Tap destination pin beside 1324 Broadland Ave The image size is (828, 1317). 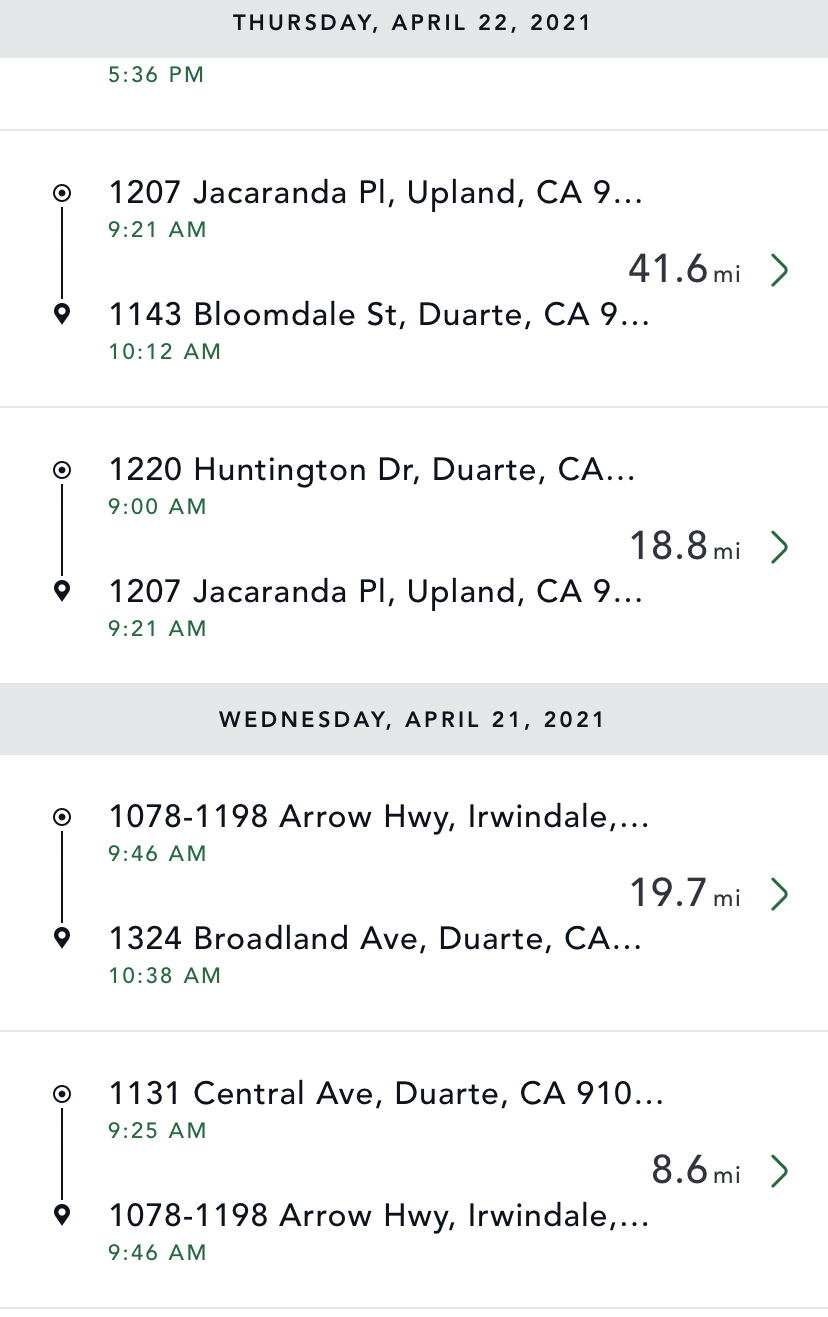coord(62,938)
